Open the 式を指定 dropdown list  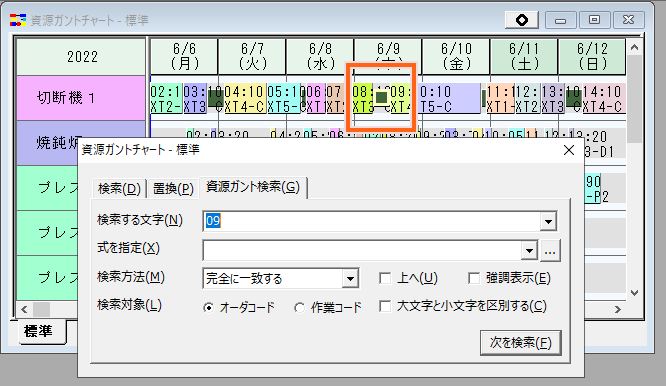529,251
